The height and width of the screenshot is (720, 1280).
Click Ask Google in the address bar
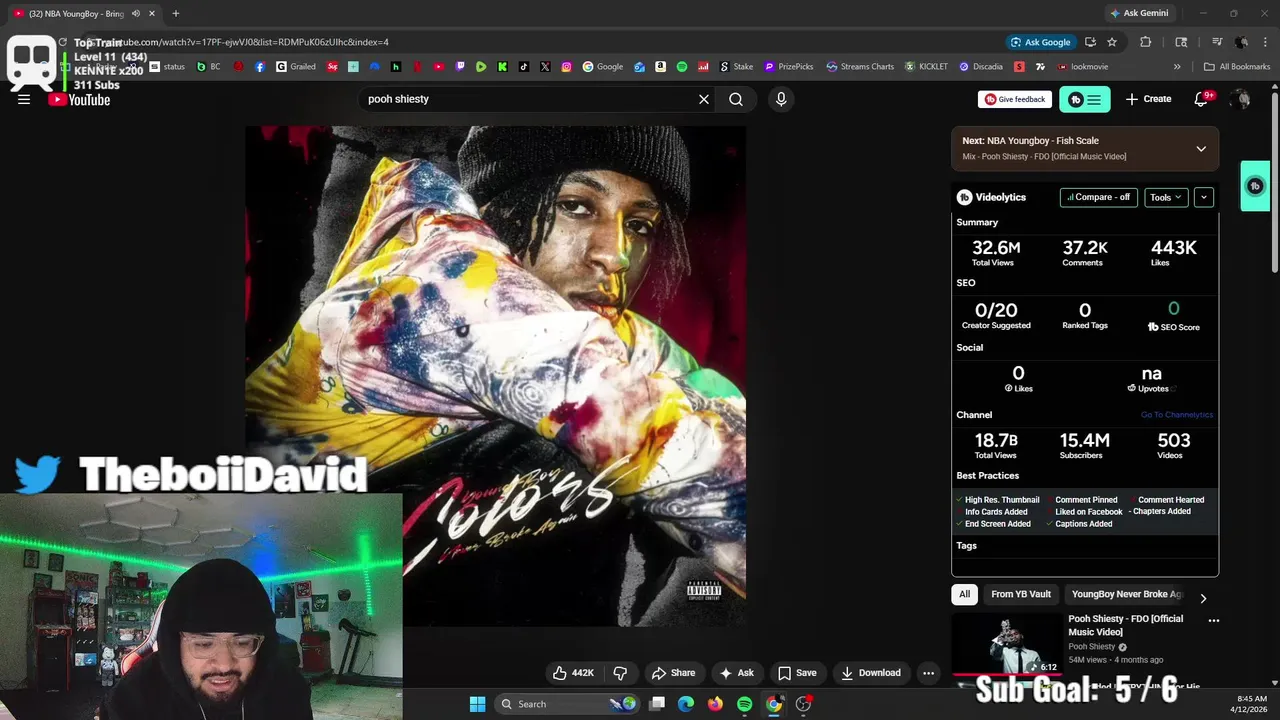tap(1040, 42)
